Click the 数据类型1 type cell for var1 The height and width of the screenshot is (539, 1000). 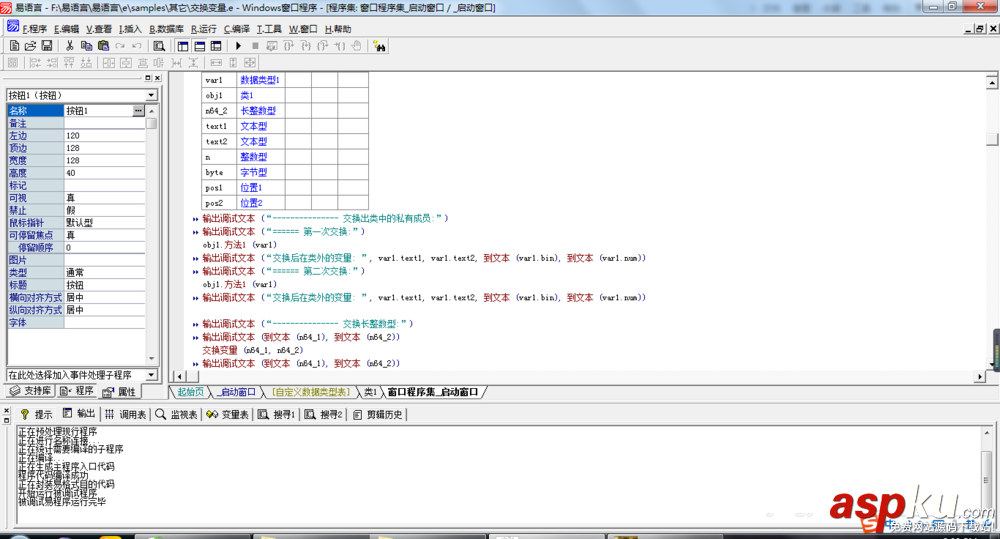(261, 80)
